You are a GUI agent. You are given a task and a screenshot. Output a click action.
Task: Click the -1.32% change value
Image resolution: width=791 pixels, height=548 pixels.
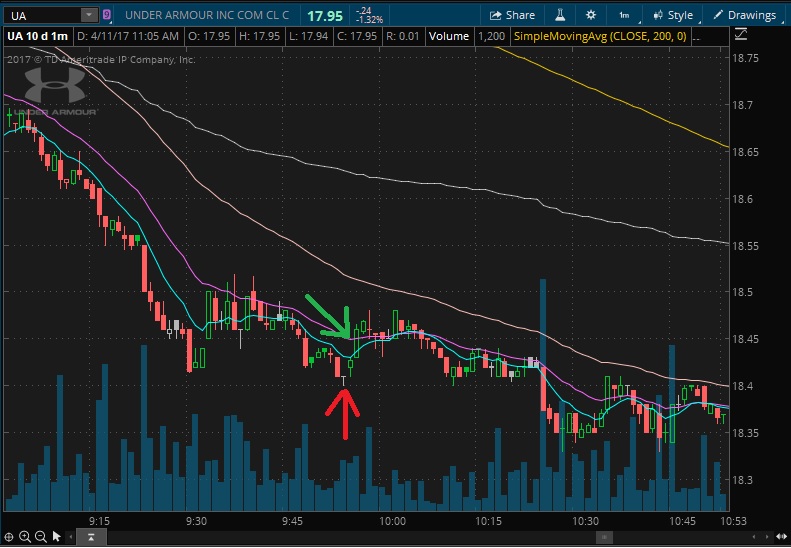coord(369,20)
